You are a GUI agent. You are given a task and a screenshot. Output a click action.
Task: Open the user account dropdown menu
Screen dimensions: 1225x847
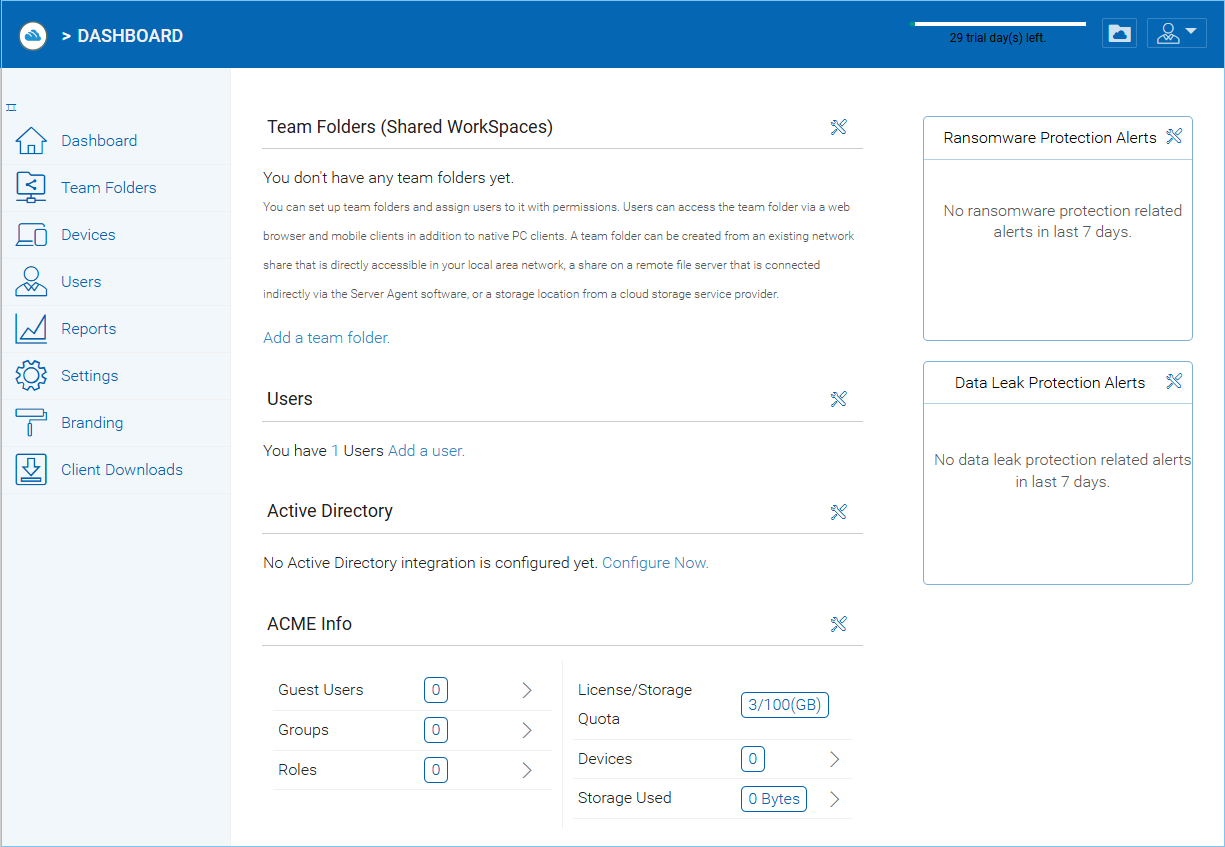[x=1177, y=33]
